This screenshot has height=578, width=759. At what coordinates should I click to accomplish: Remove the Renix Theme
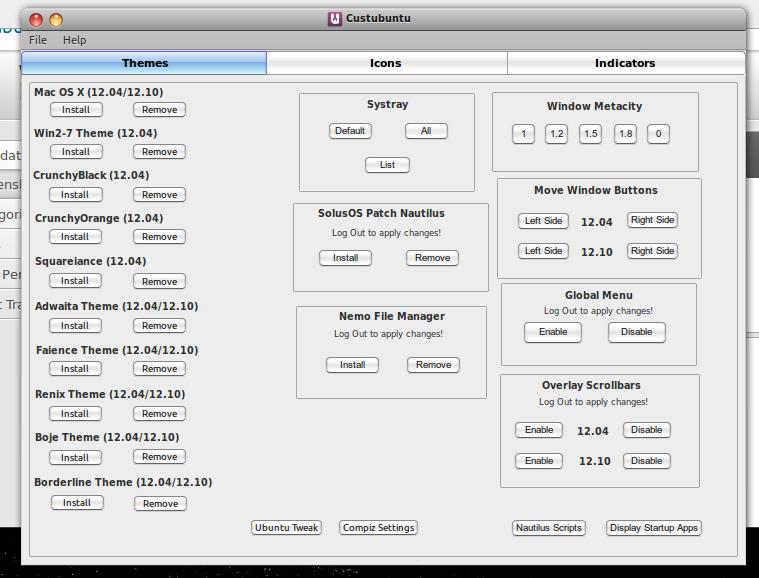pyautogui.click(x=159, y=414)
